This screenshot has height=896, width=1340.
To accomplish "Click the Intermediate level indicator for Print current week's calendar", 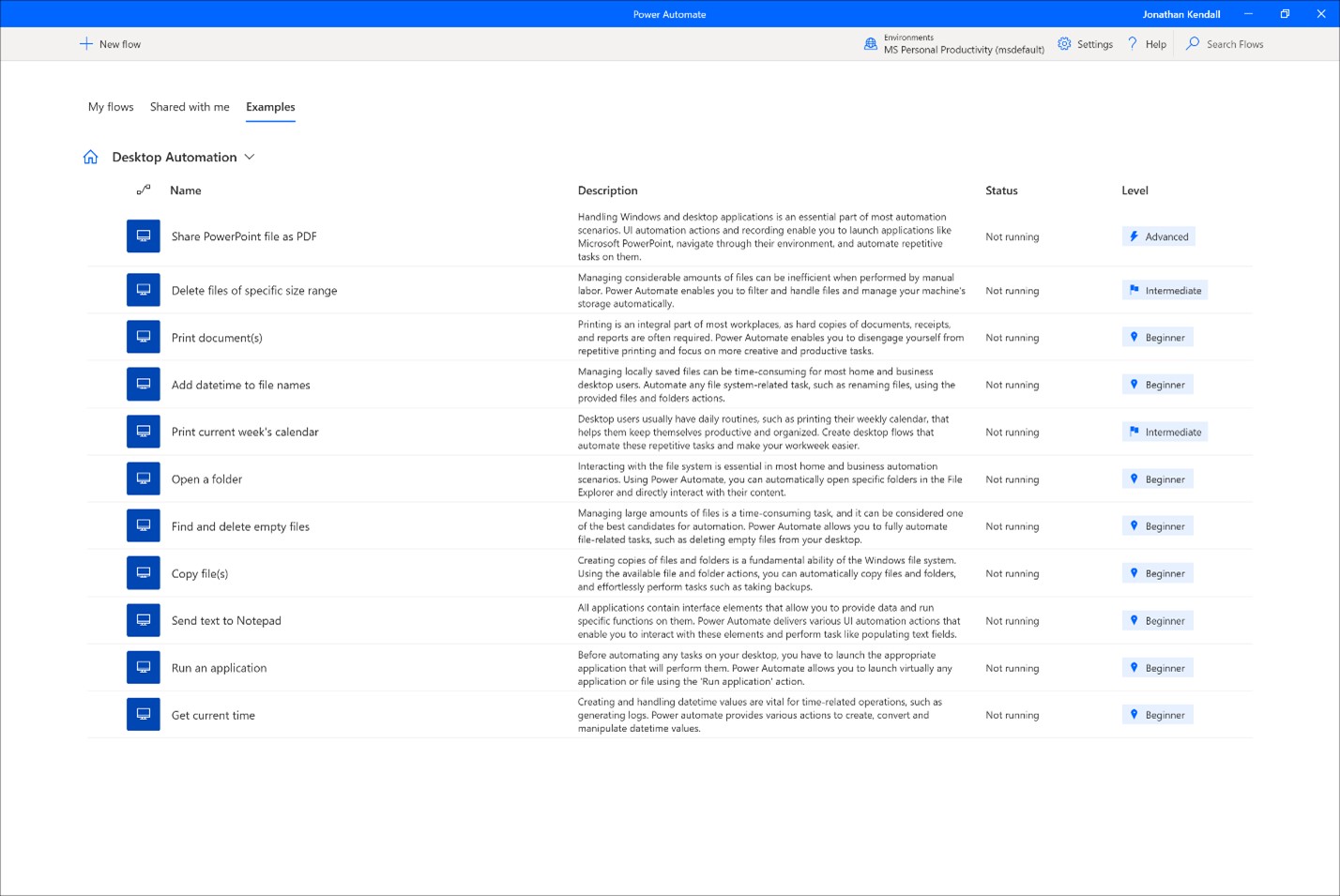I will (1164, 432).
